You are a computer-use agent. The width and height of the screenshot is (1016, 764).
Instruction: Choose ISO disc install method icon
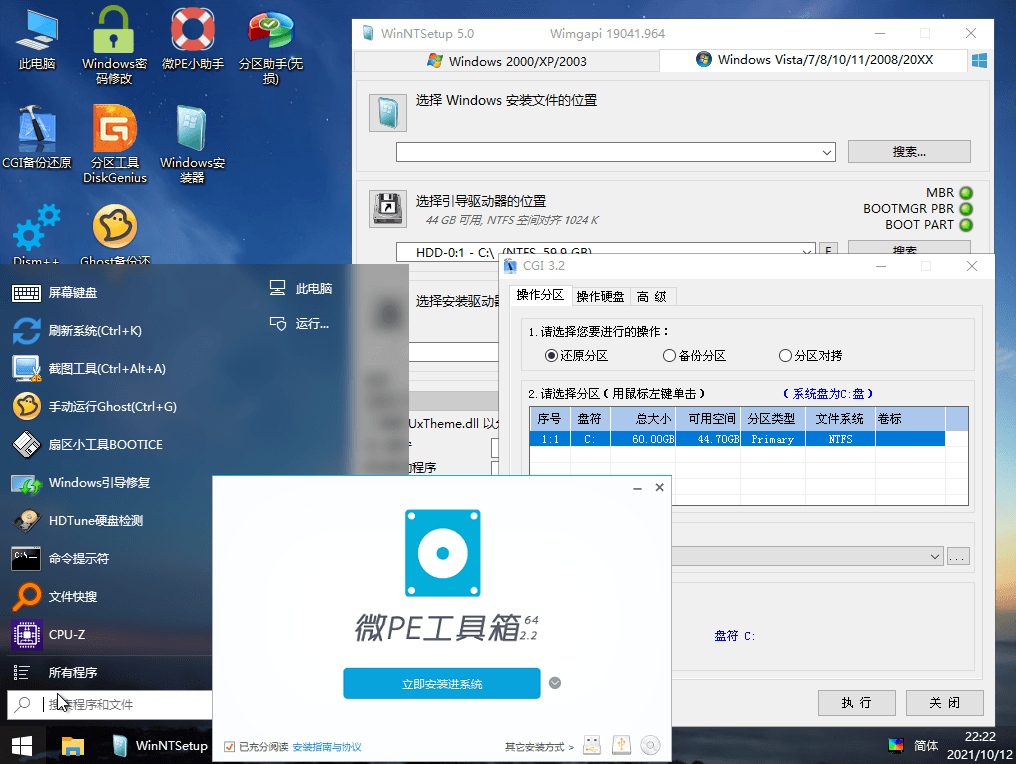coord(651,745)
